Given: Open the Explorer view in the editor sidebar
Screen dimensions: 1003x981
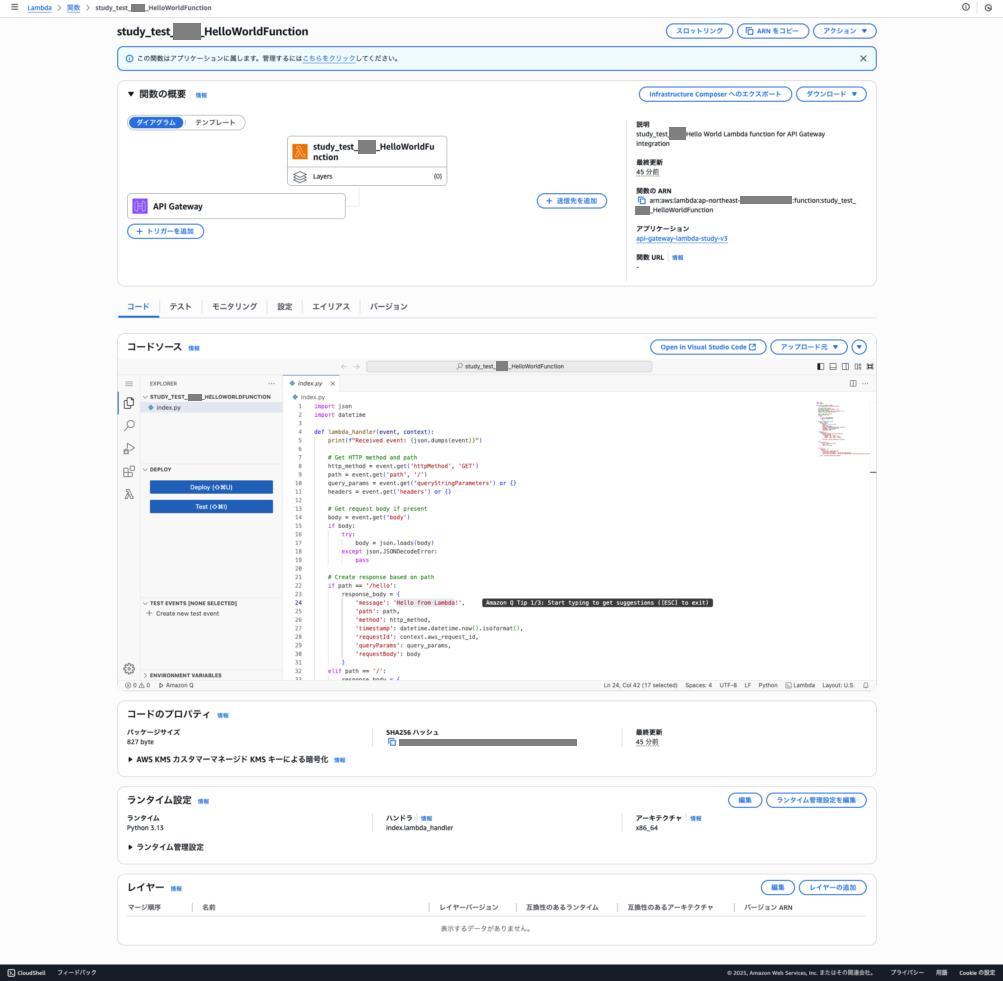Looking at the screenshot, I should (x=129, y=403).
